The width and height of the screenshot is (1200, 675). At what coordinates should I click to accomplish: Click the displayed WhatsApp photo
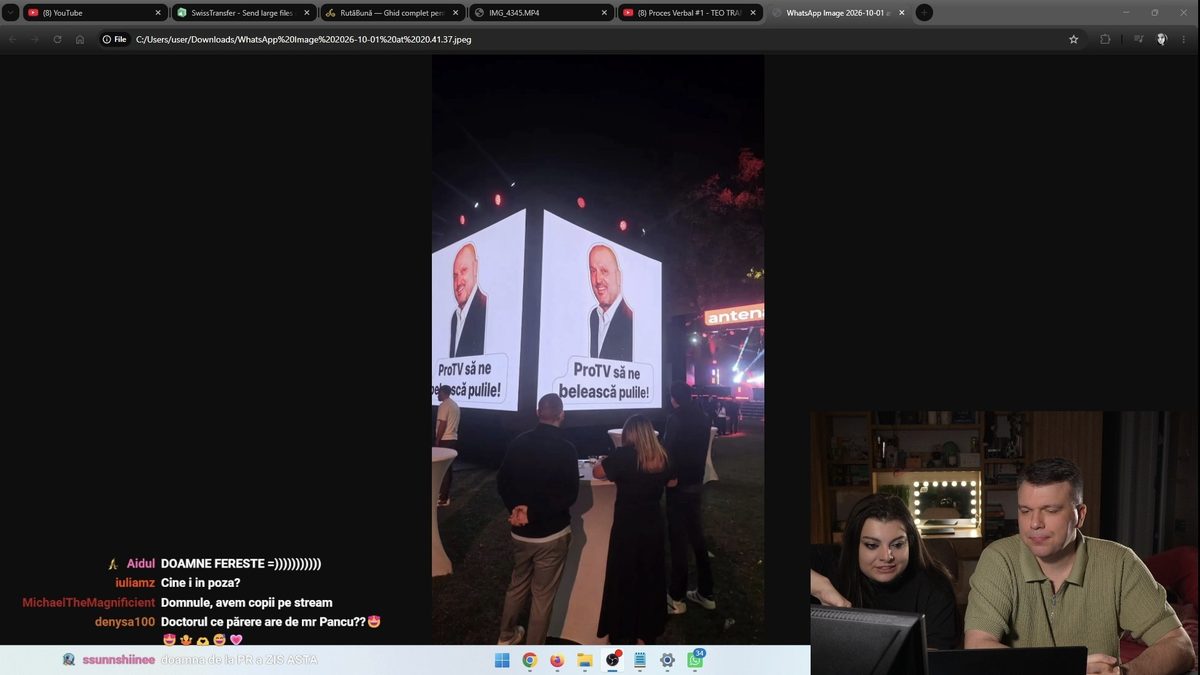coord(598,350)
